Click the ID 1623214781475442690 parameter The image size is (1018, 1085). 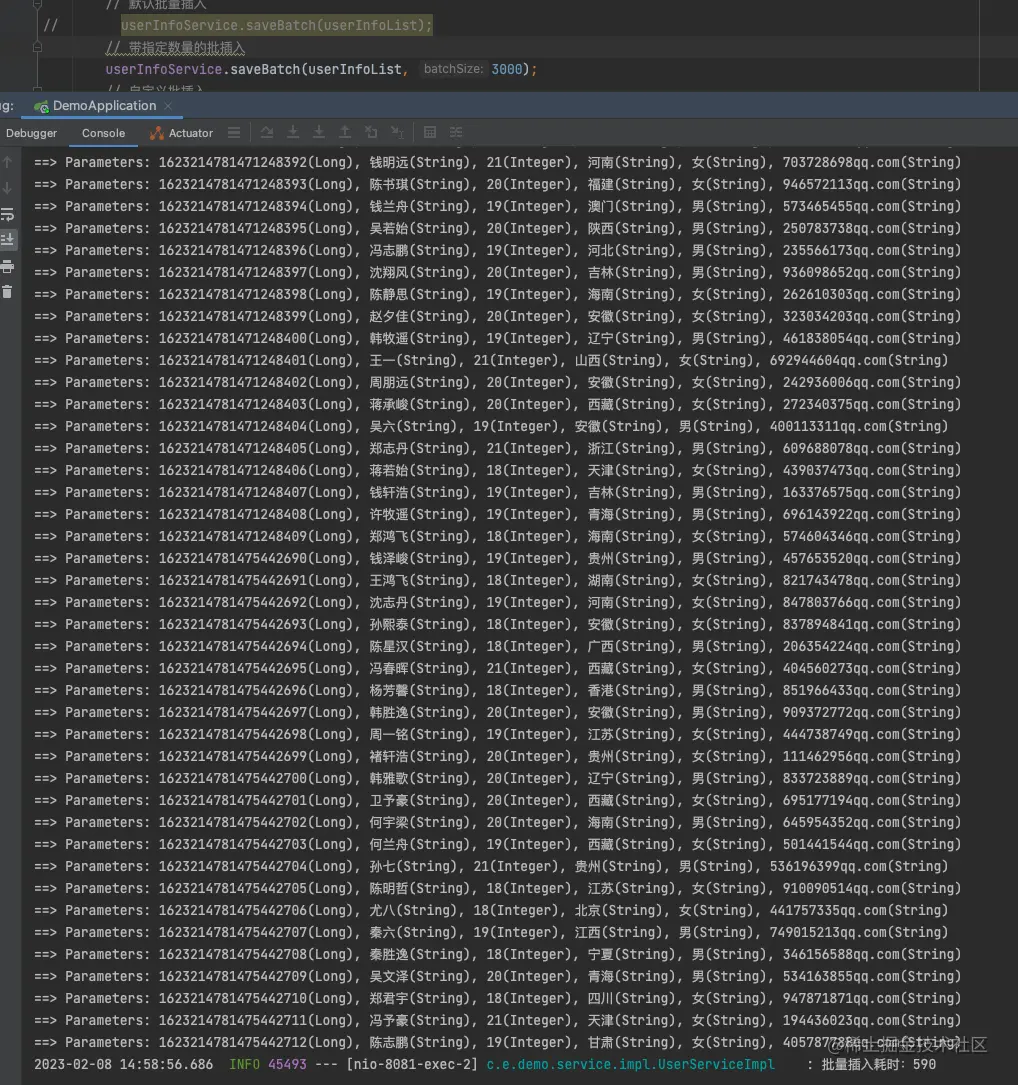pyautogui.click(x=233, y=558)
